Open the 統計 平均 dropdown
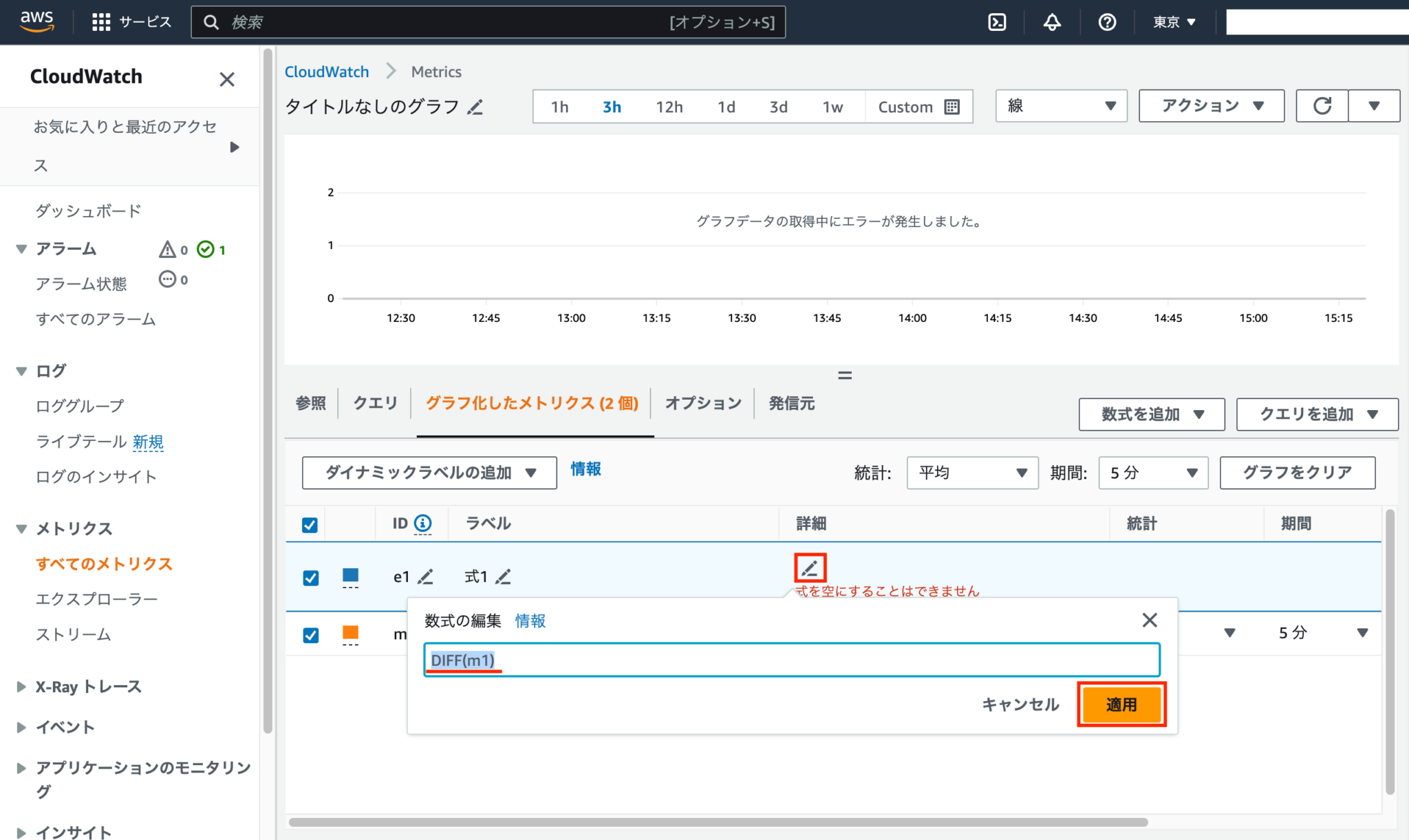The height and width of the screenshot is (840, 1409). click(x=971, y=473)
